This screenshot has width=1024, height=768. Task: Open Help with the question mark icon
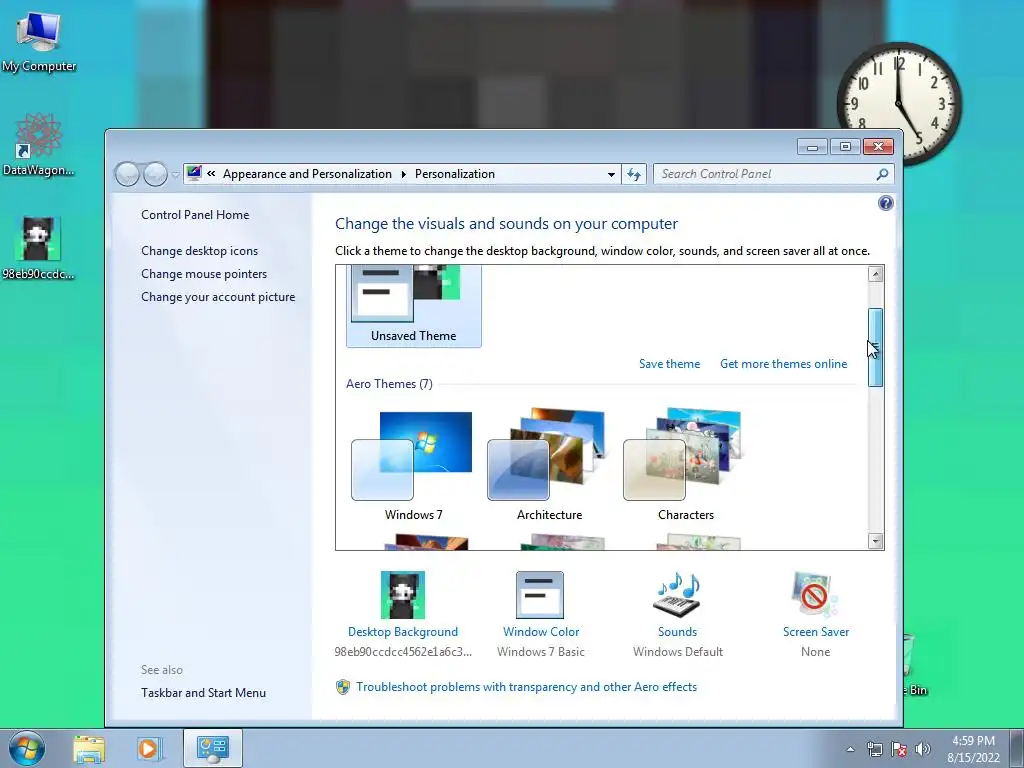(x=886, y=203)
